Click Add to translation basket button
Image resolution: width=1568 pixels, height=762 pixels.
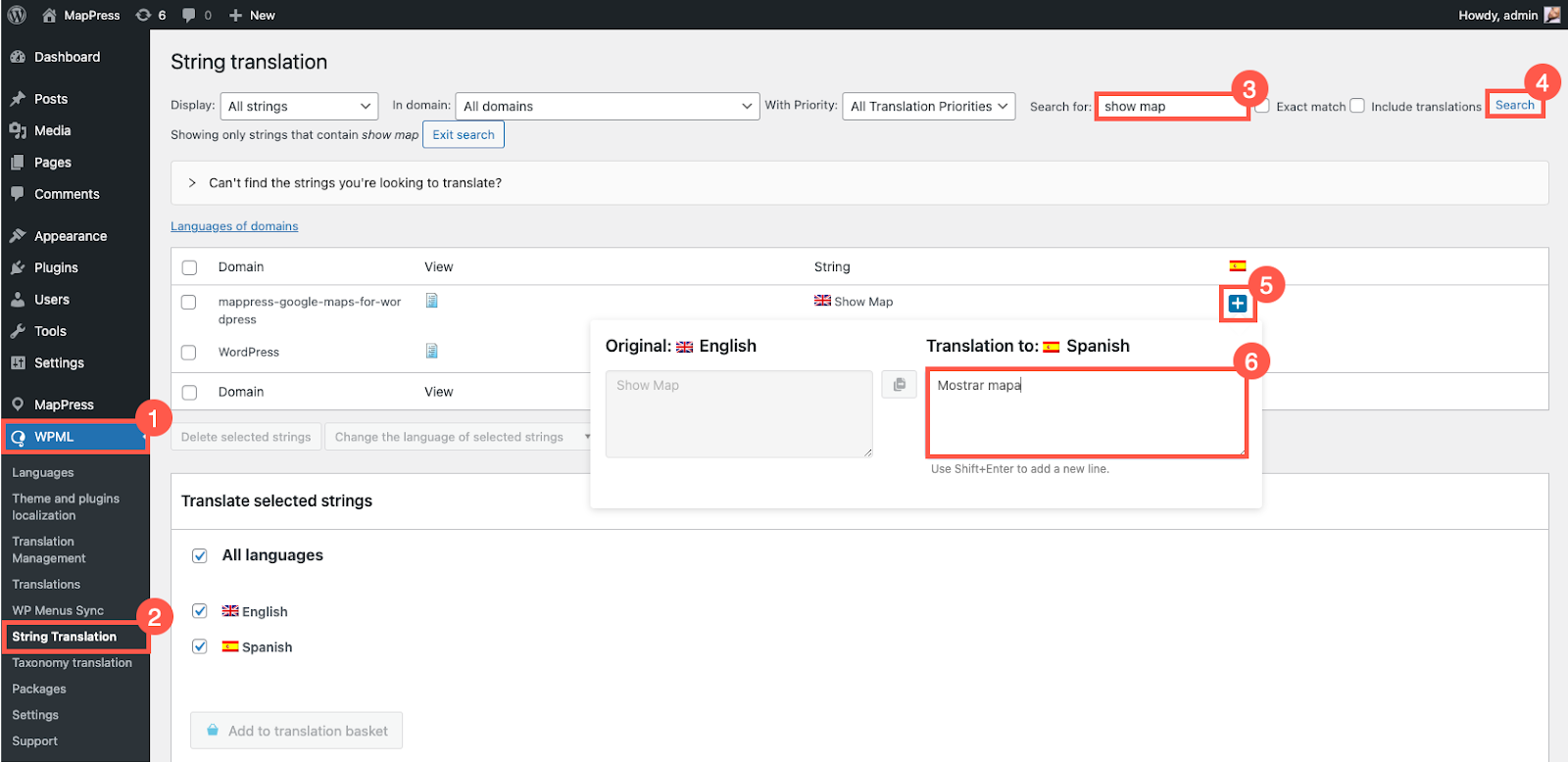(x=297, y=731)
